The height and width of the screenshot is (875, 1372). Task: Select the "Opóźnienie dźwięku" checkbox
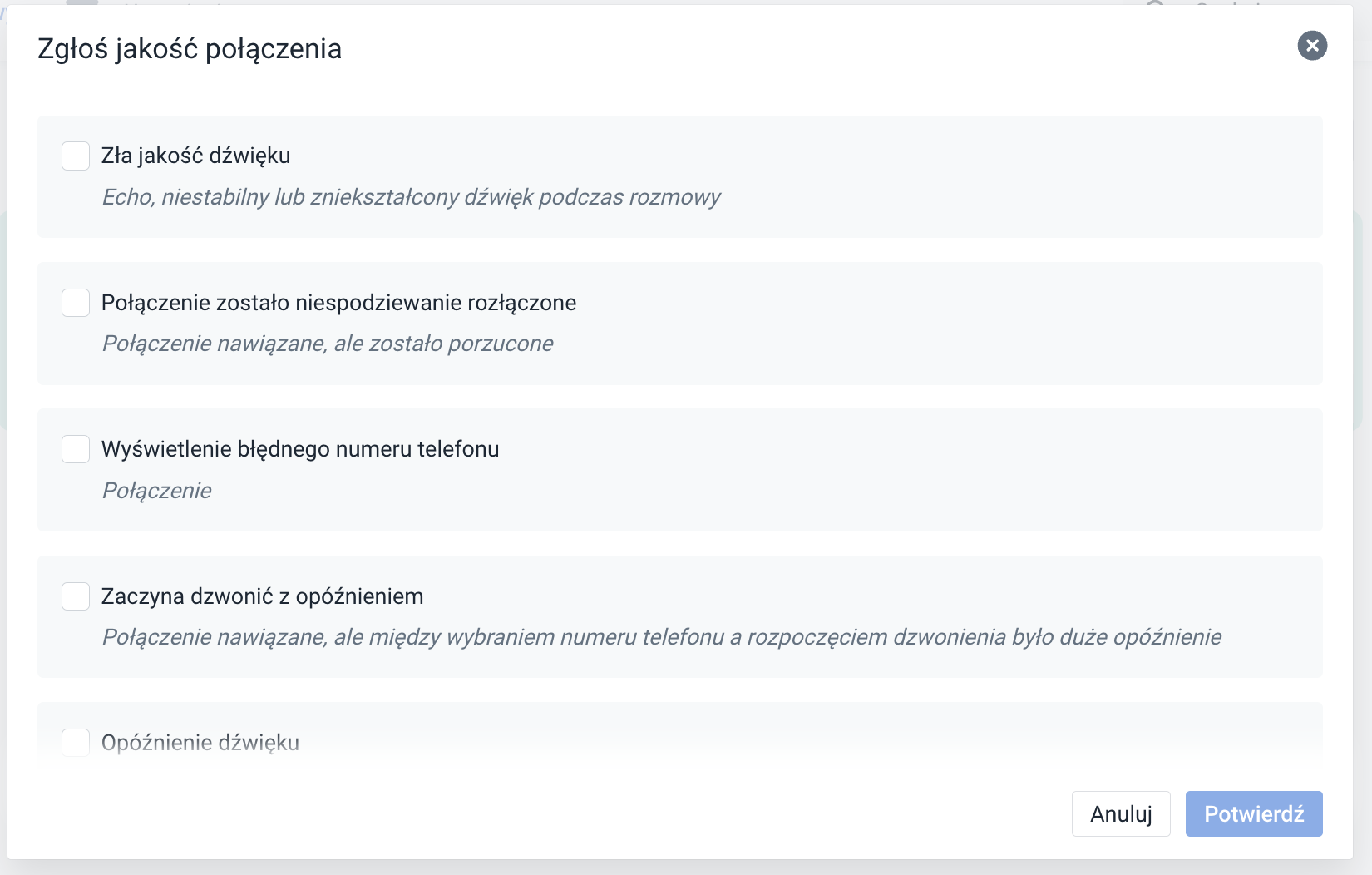75,742
